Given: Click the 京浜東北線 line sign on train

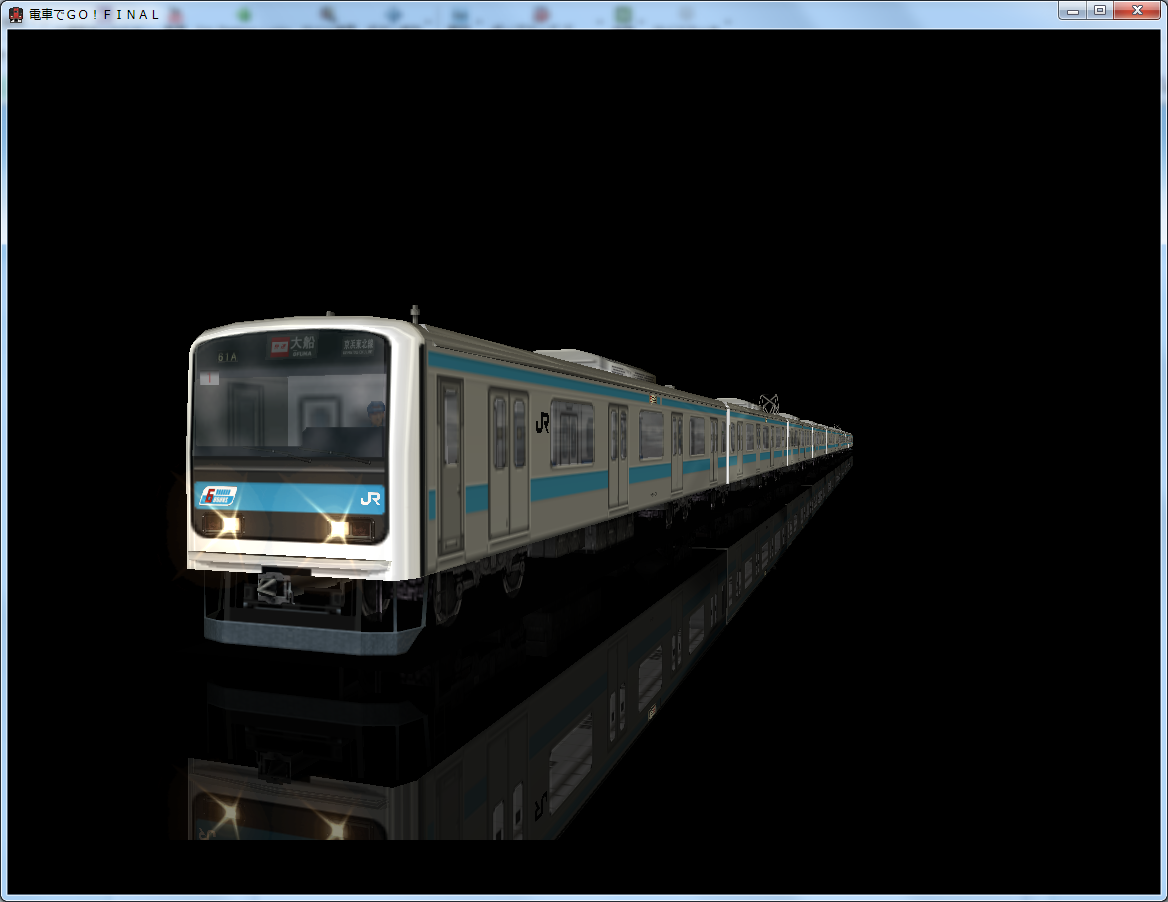Looking at the screenshot, I should click(x=358, y=346).
